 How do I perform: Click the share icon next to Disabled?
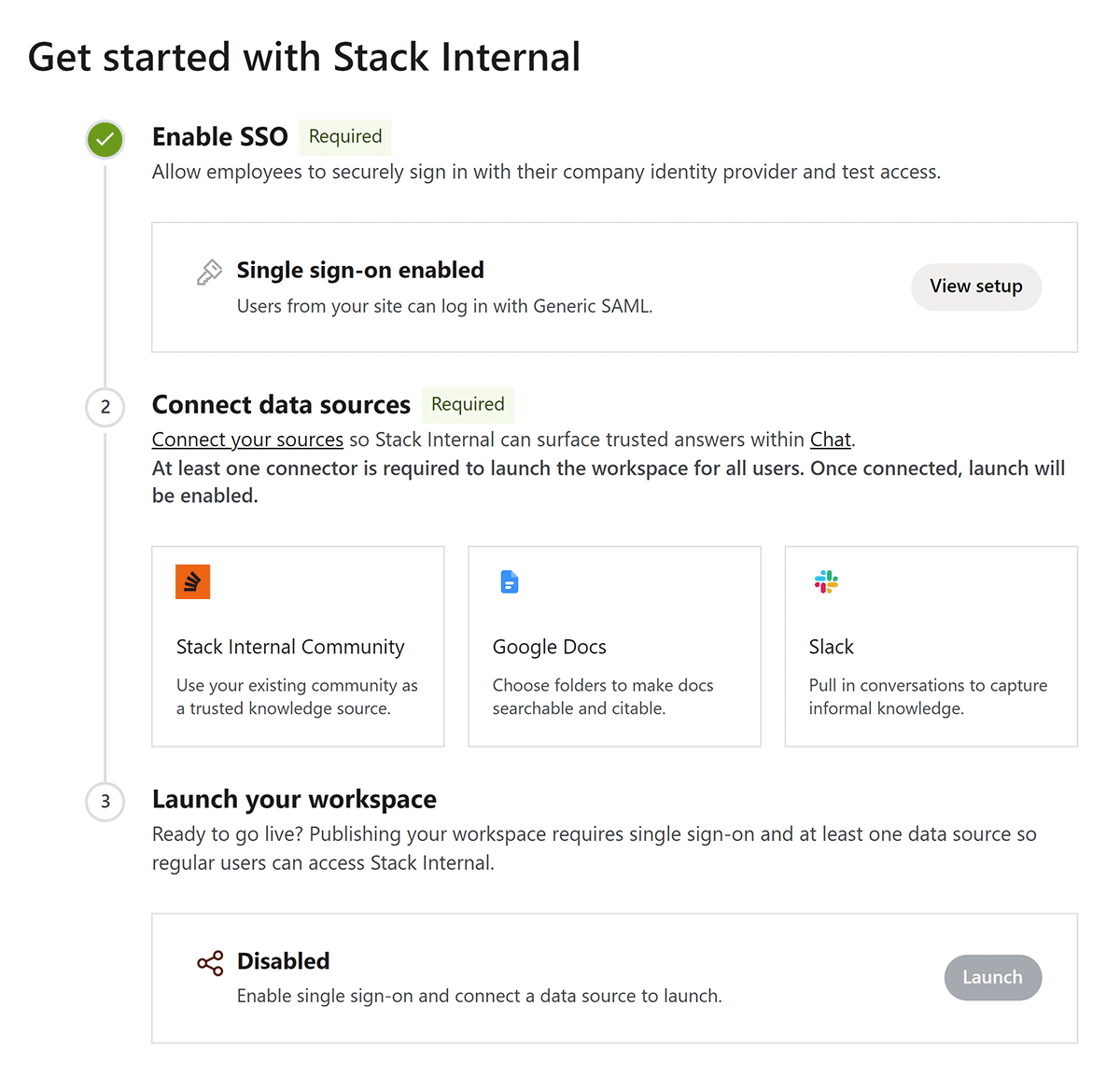pos(210,963)
